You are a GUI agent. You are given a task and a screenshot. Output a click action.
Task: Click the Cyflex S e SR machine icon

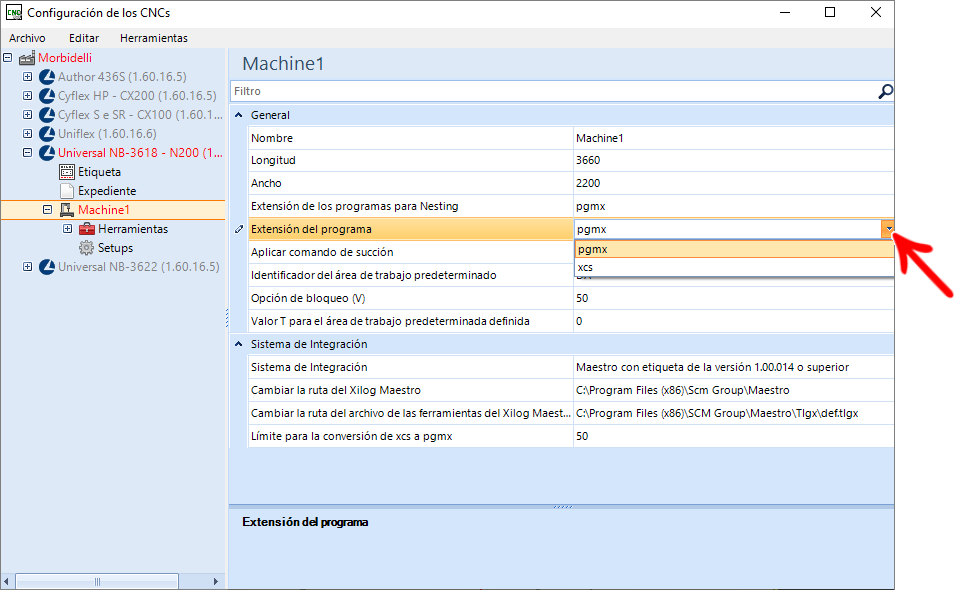point(47,115)
